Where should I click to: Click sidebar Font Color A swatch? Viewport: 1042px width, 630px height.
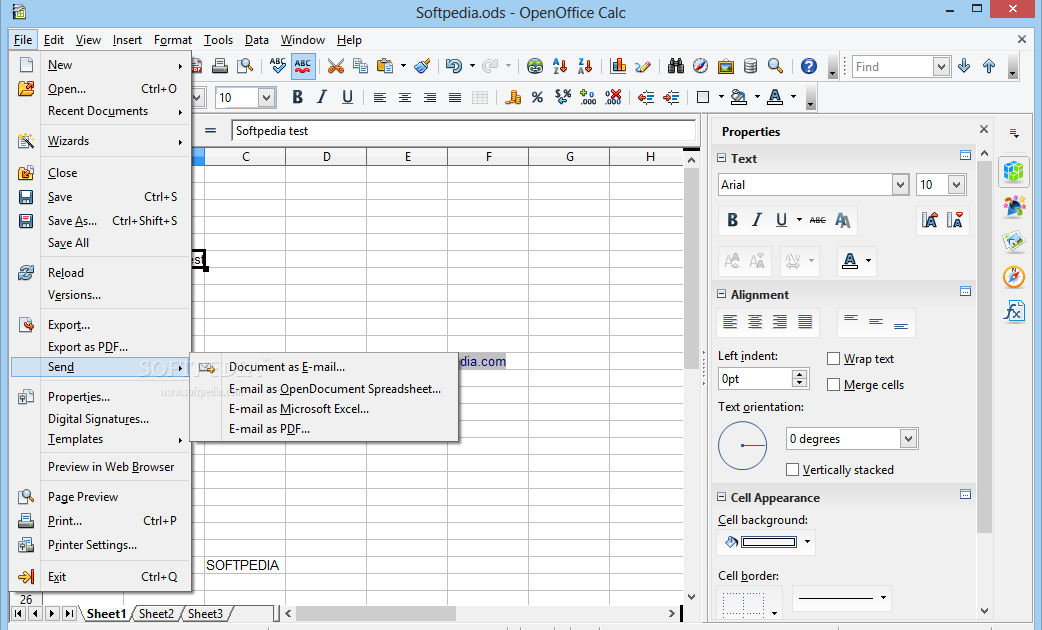click(x=850, y=261)
